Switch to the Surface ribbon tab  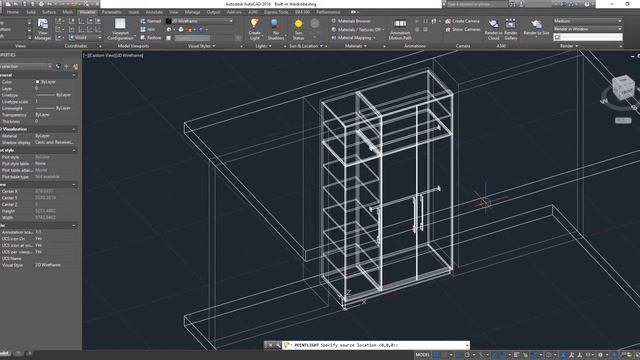pos(49,12)
